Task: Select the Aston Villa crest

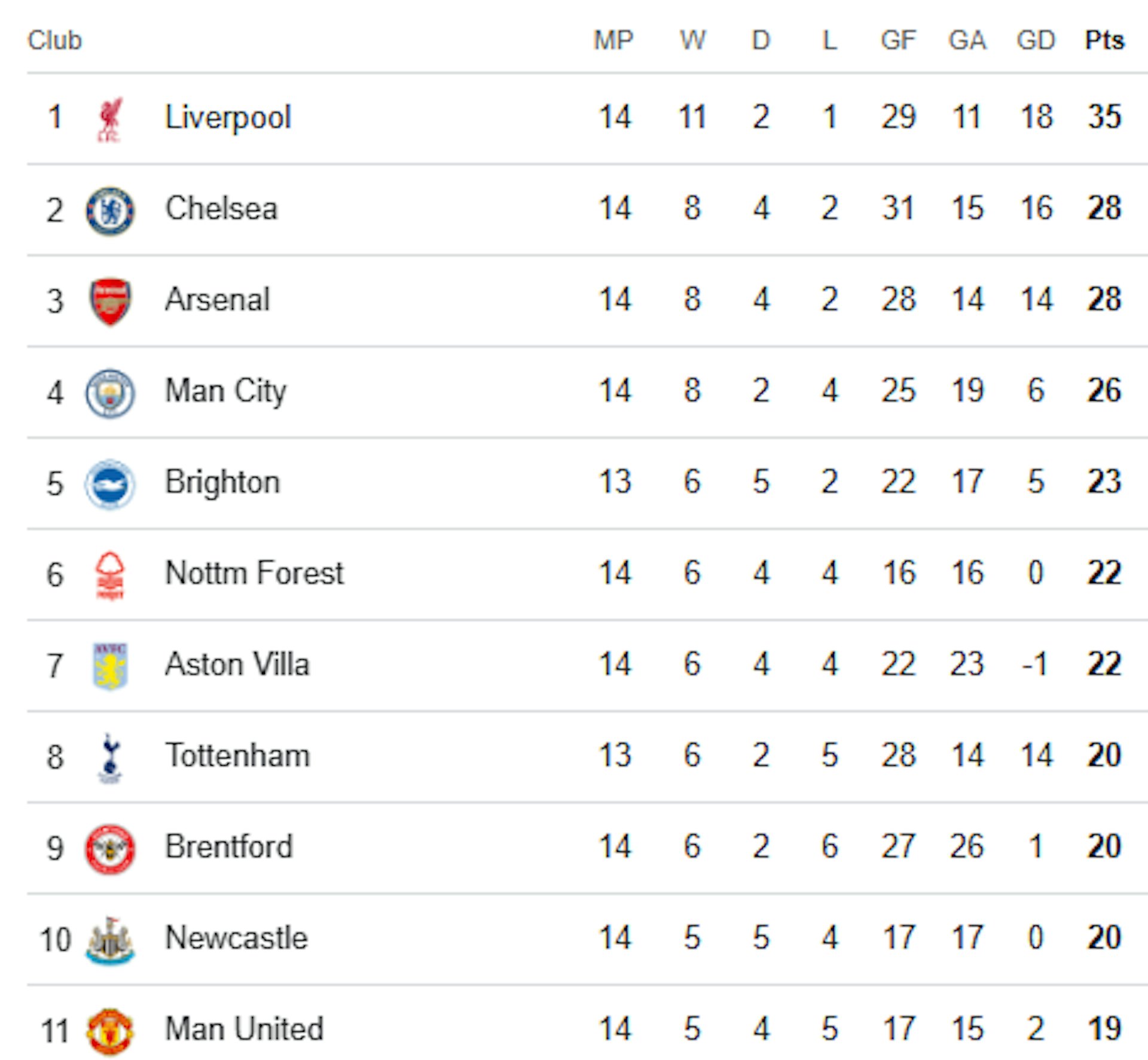Action: [x=110, y=666]
